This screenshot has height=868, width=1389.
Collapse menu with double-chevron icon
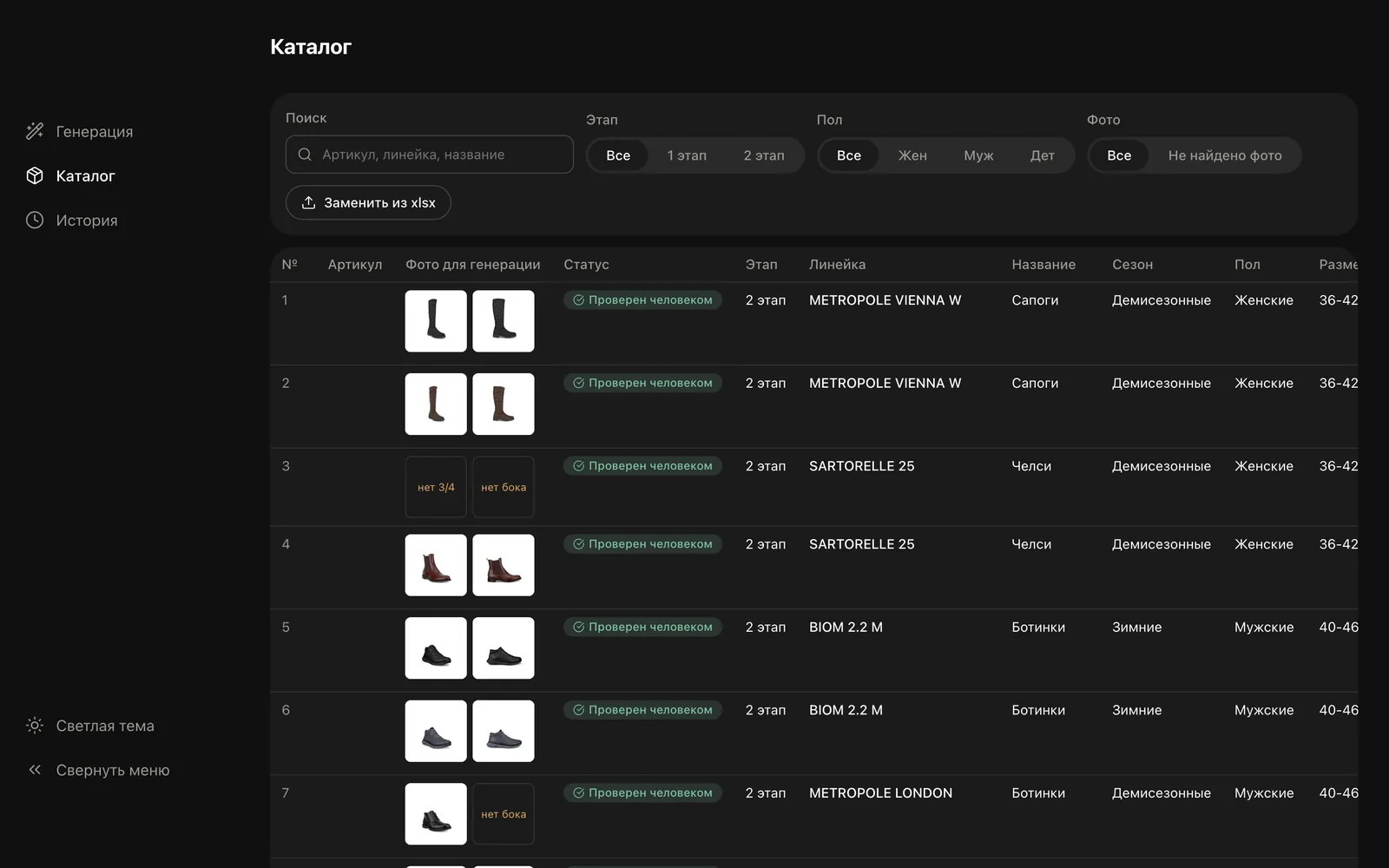coord(35,770)
